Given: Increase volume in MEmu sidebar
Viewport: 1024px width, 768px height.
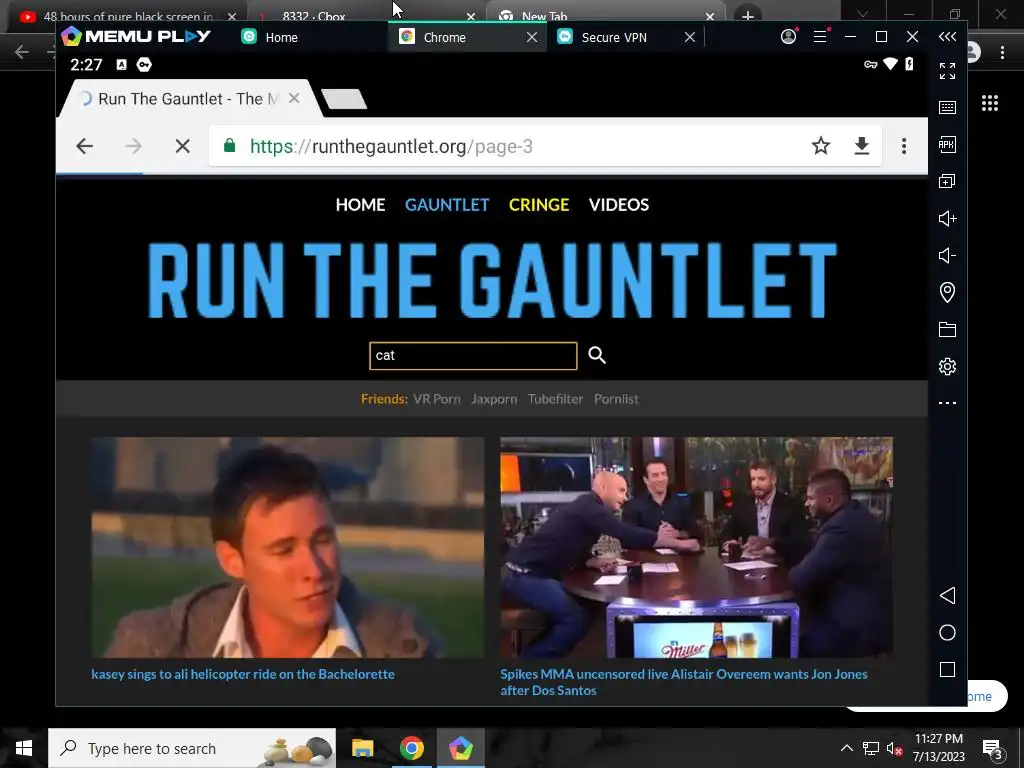Looking at the screenshot, I should tap(947, 218).
